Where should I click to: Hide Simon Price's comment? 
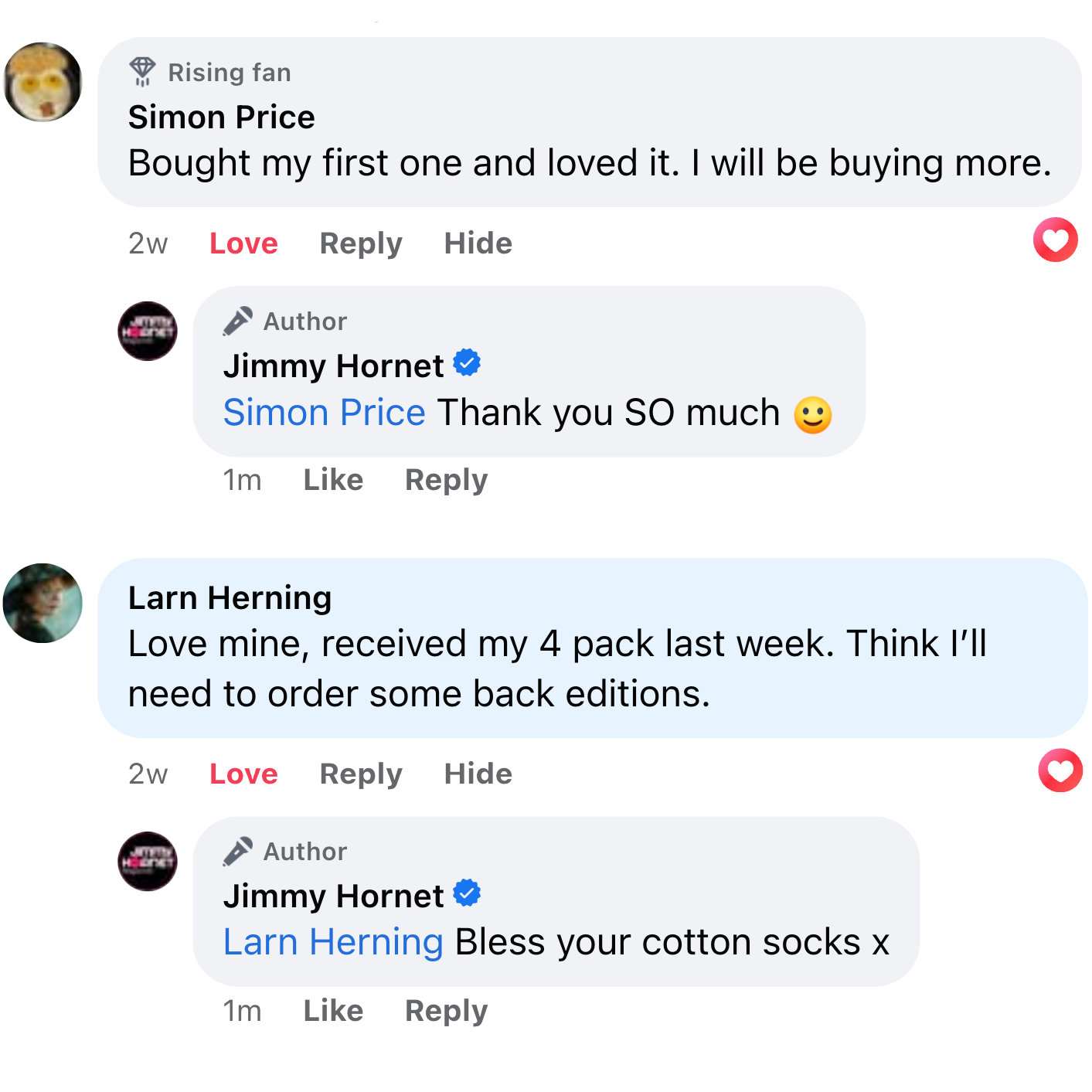[478, 243]
